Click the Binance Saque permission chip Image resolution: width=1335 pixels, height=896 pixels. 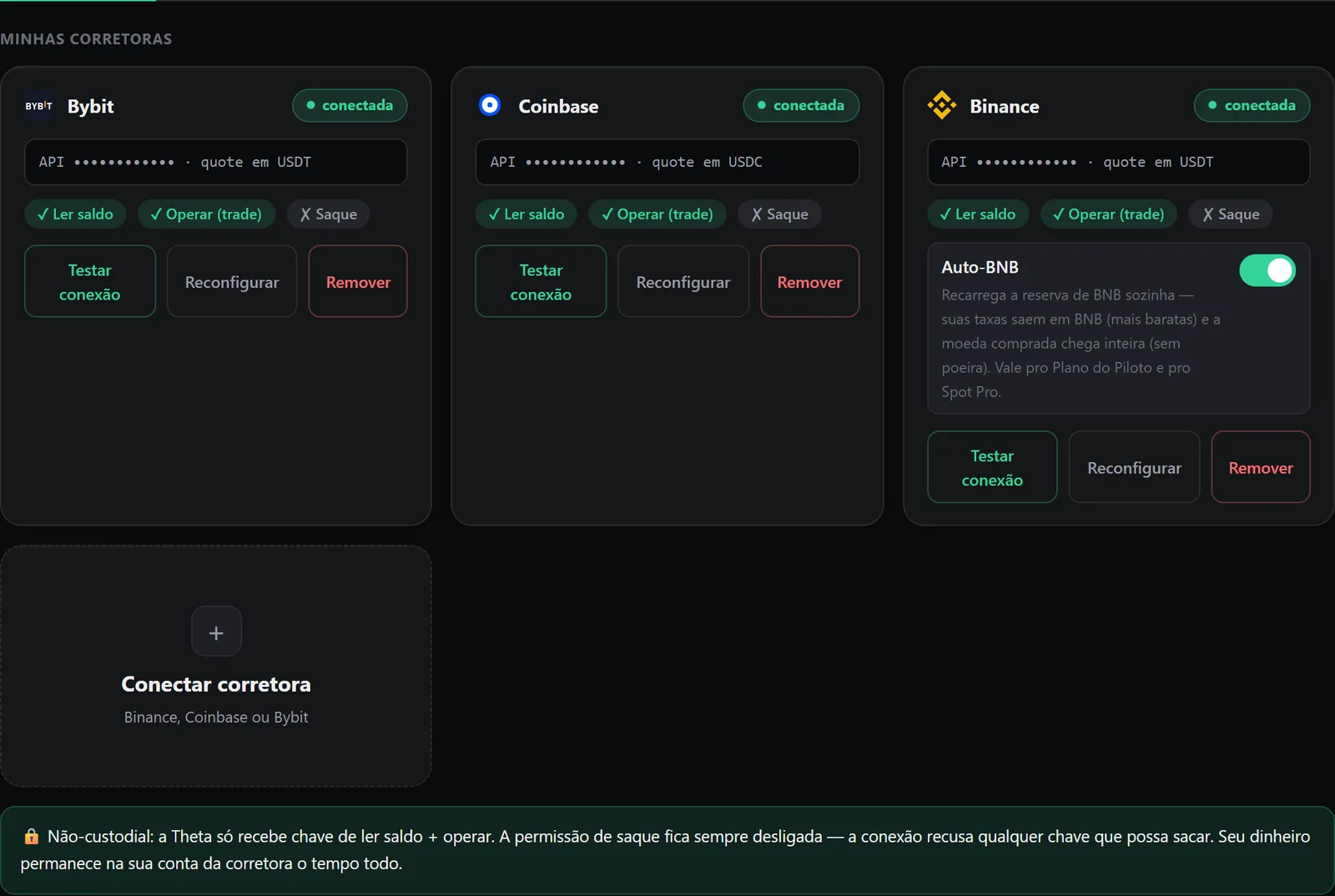coord(1231,214)
